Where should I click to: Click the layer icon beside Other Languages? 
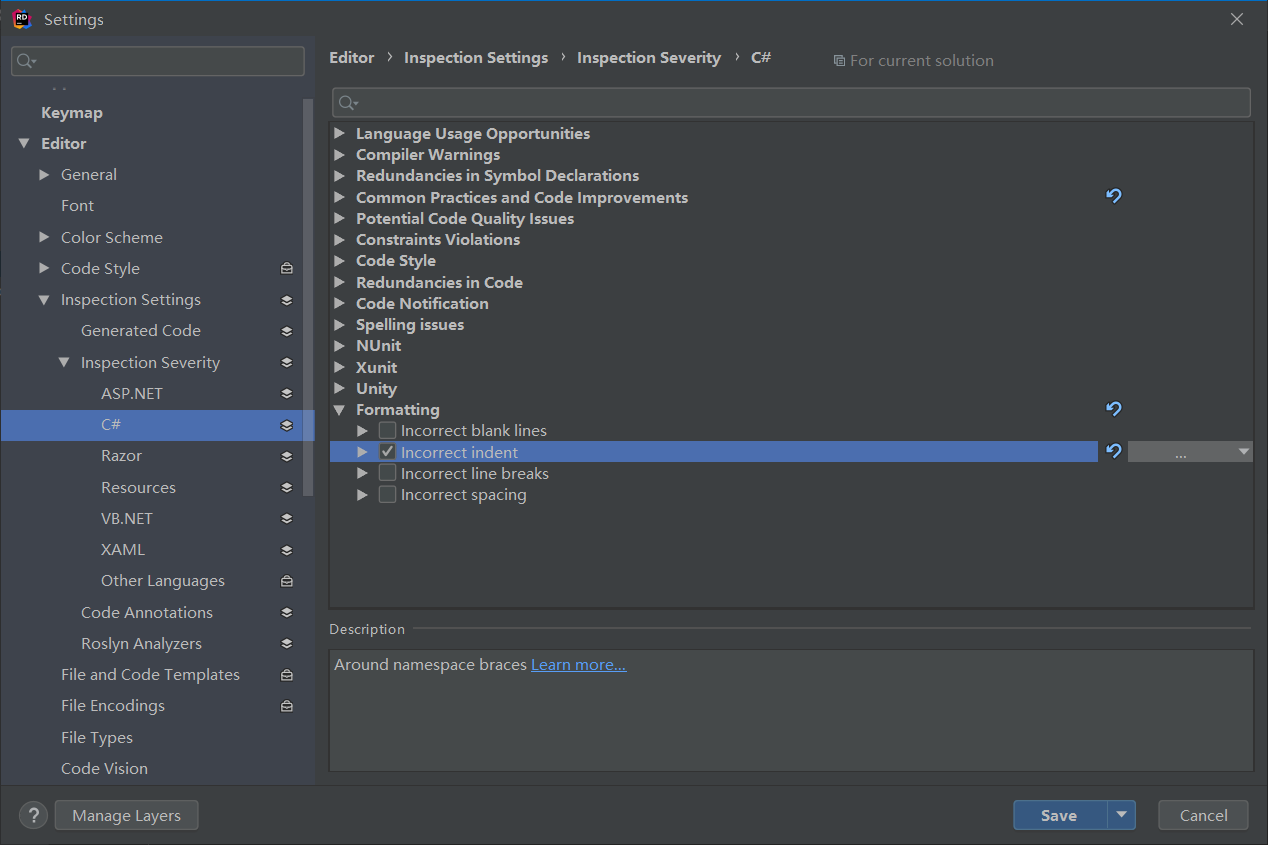click(287, 581)
